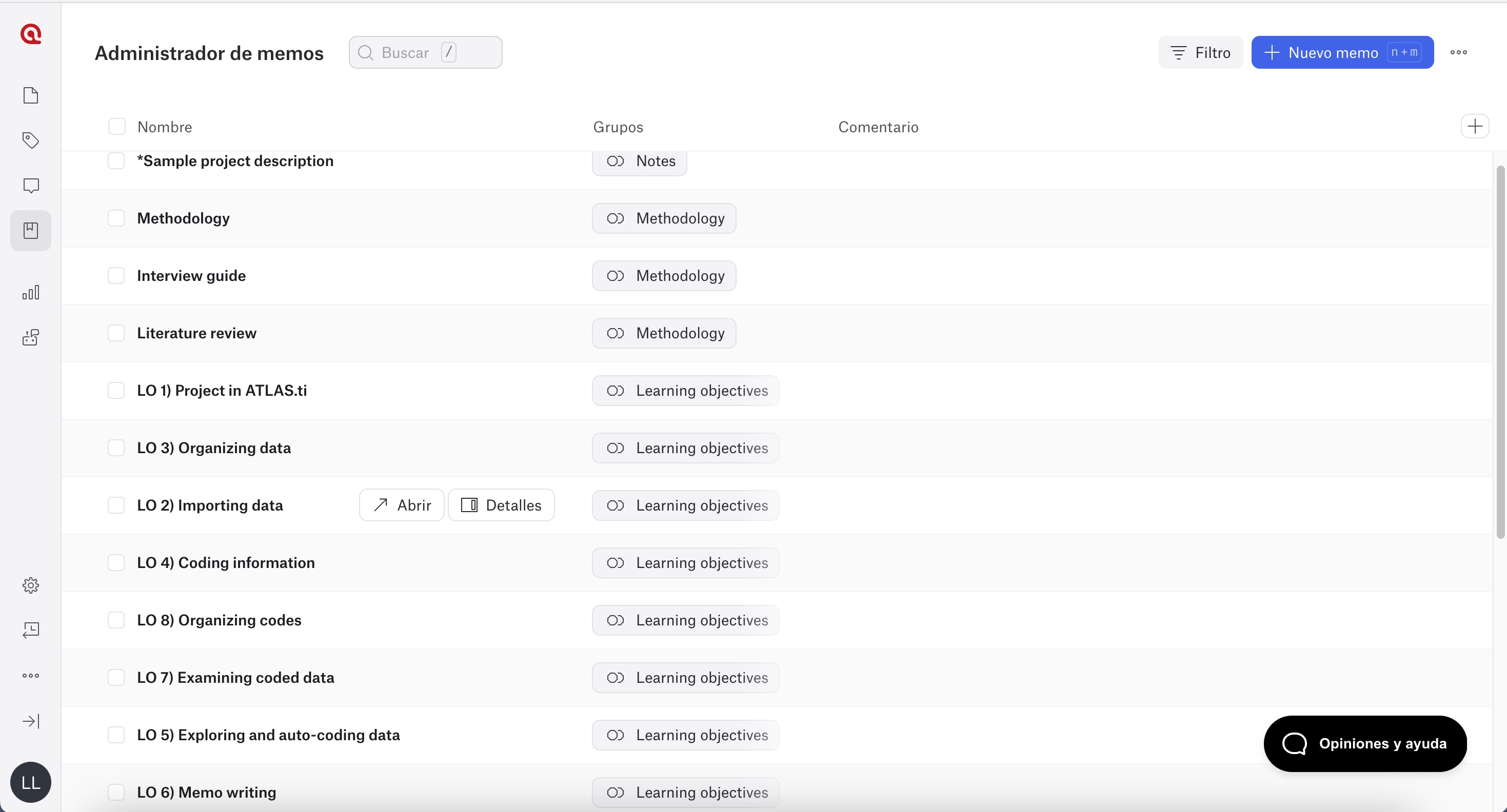The image size is (1507, 812).
Task: Open the top-right three-dot menu
Action: tap(1458, 53)
